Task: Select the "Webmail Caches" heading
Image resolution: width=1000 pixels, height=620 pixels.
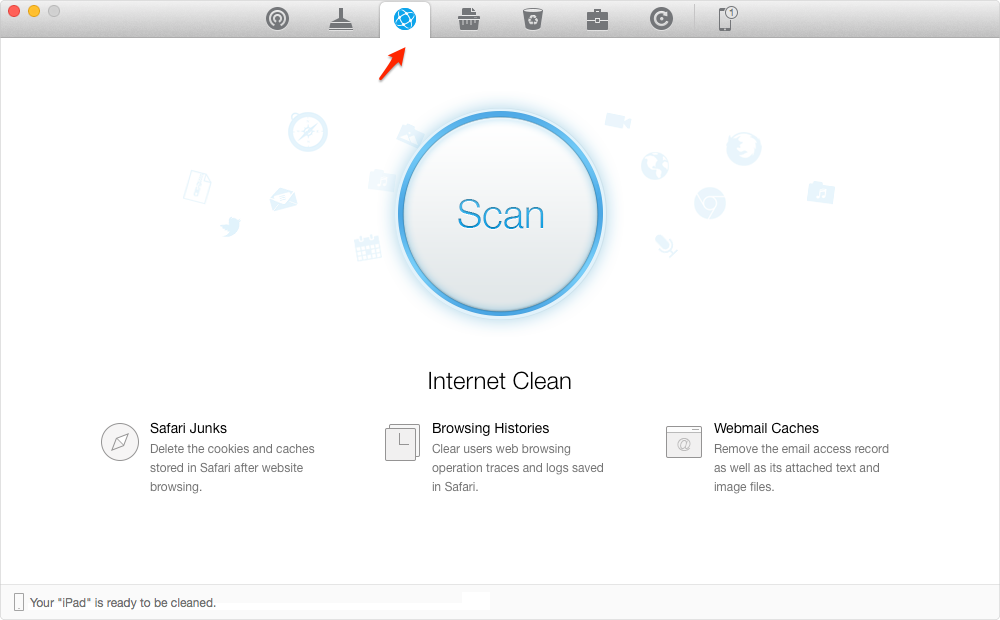Action: (x=766, y=428)
